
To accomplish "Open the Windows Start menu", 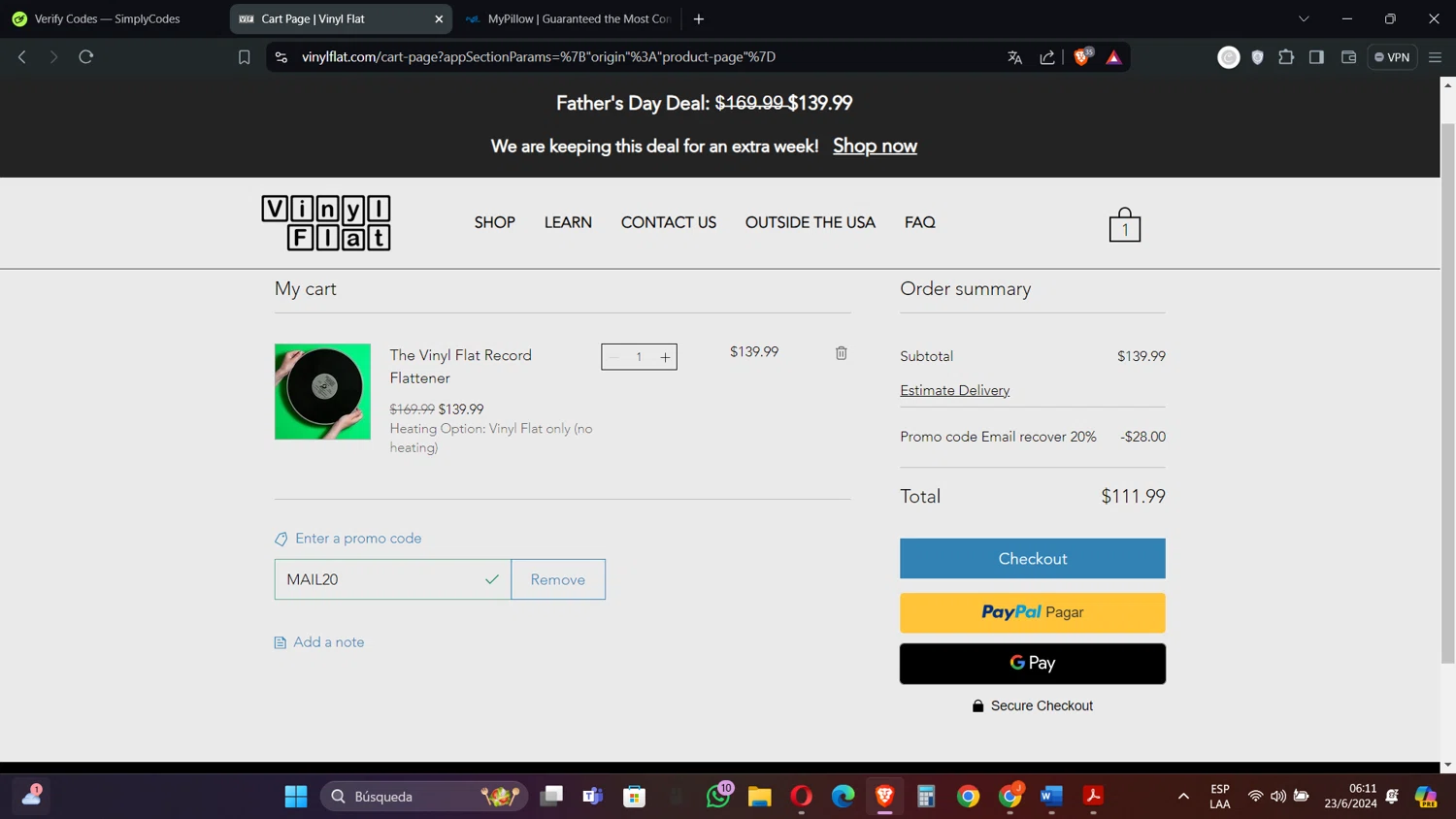I will (296, 797).
